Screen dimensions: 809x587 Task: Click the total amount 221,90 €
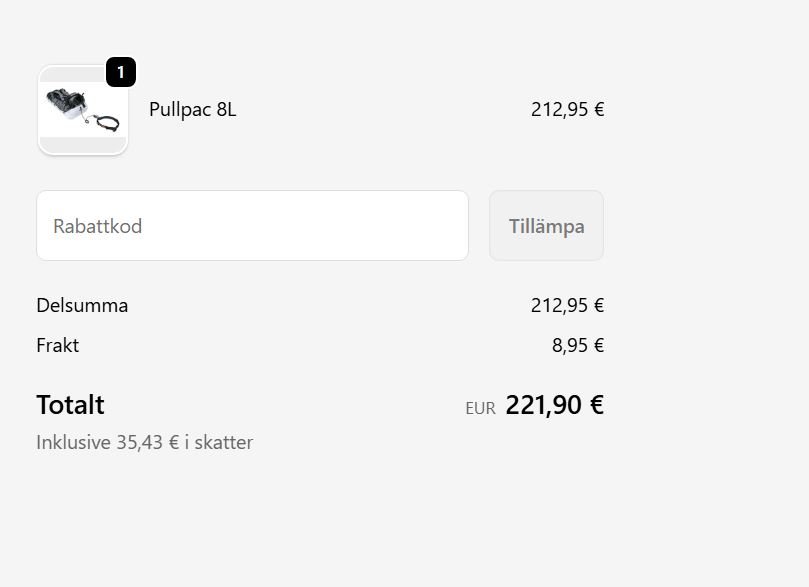click(x=554, y=405)
